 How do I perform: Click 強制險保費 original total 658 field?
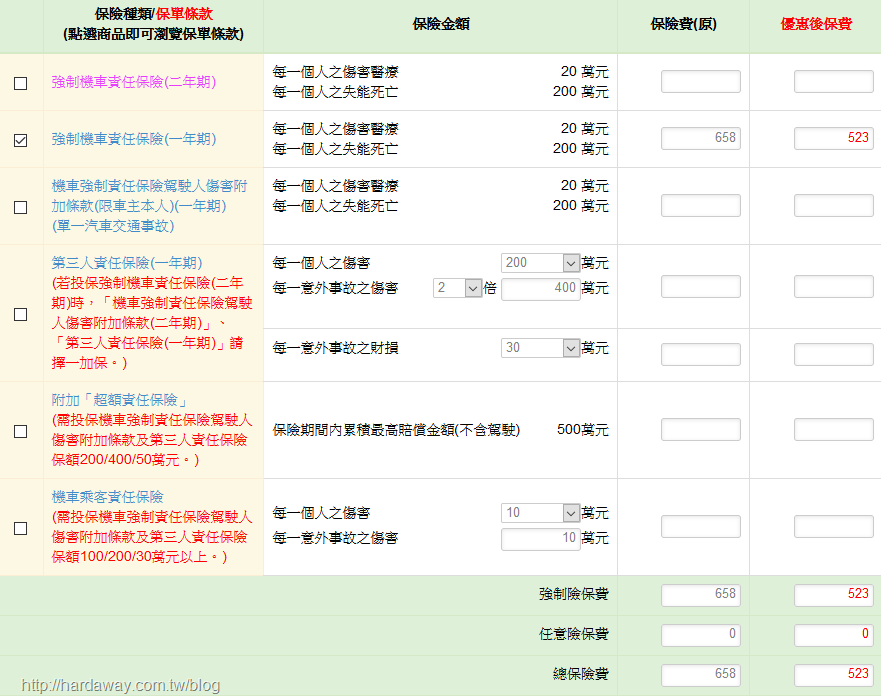click(701, 595)
